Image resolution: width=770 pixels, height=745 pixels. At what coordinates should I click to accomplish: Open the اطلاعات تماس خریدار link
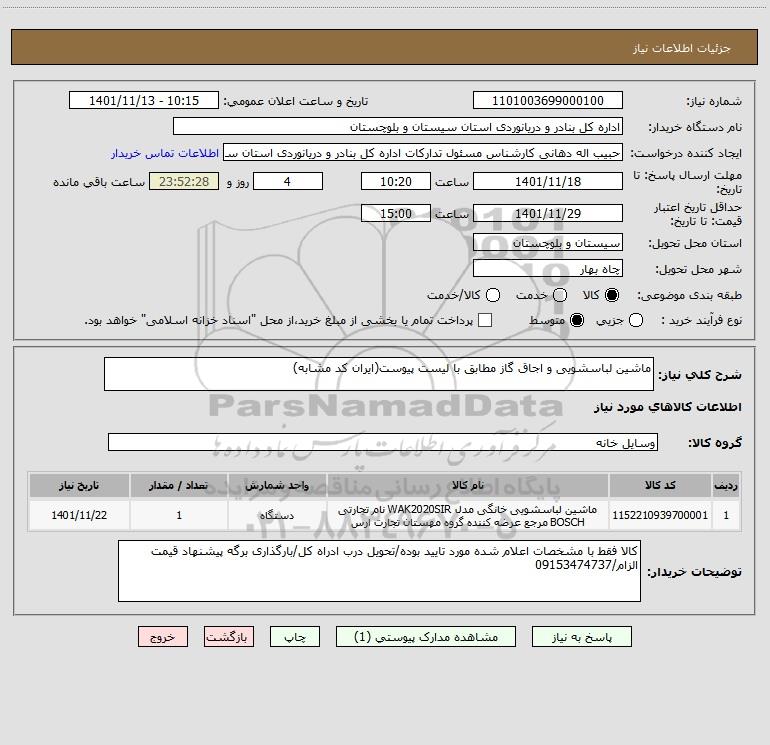click(165, 153)
